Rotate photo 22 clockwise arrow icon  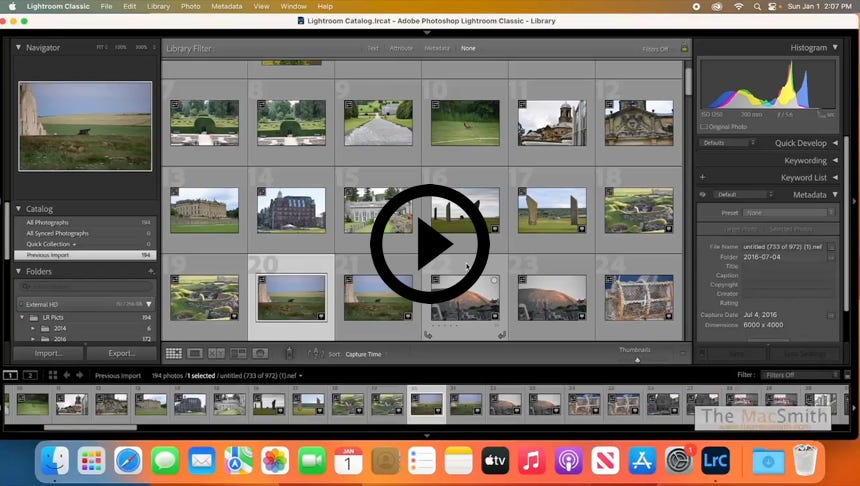tap(502, 335)
